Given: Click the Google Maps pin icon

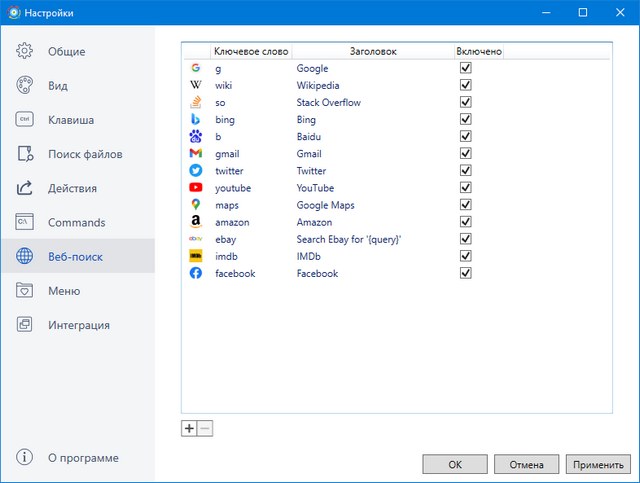Looking at the screenshot, I should 196,205.
